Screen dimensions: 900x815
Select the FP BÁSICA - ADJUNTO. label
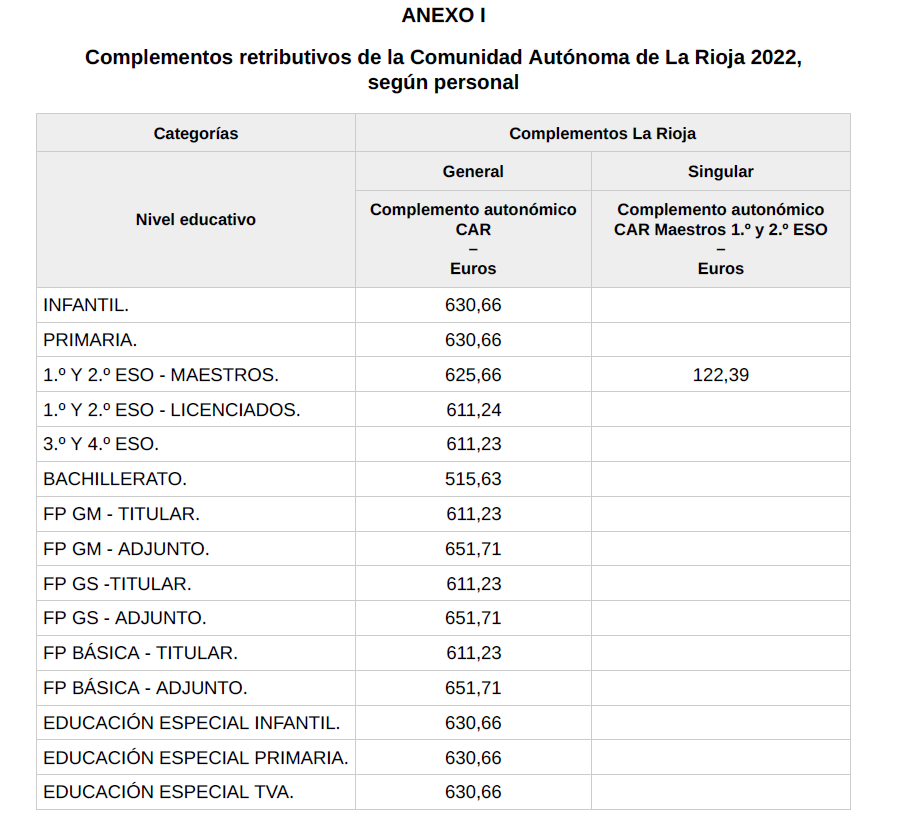[x=145, y=688]
